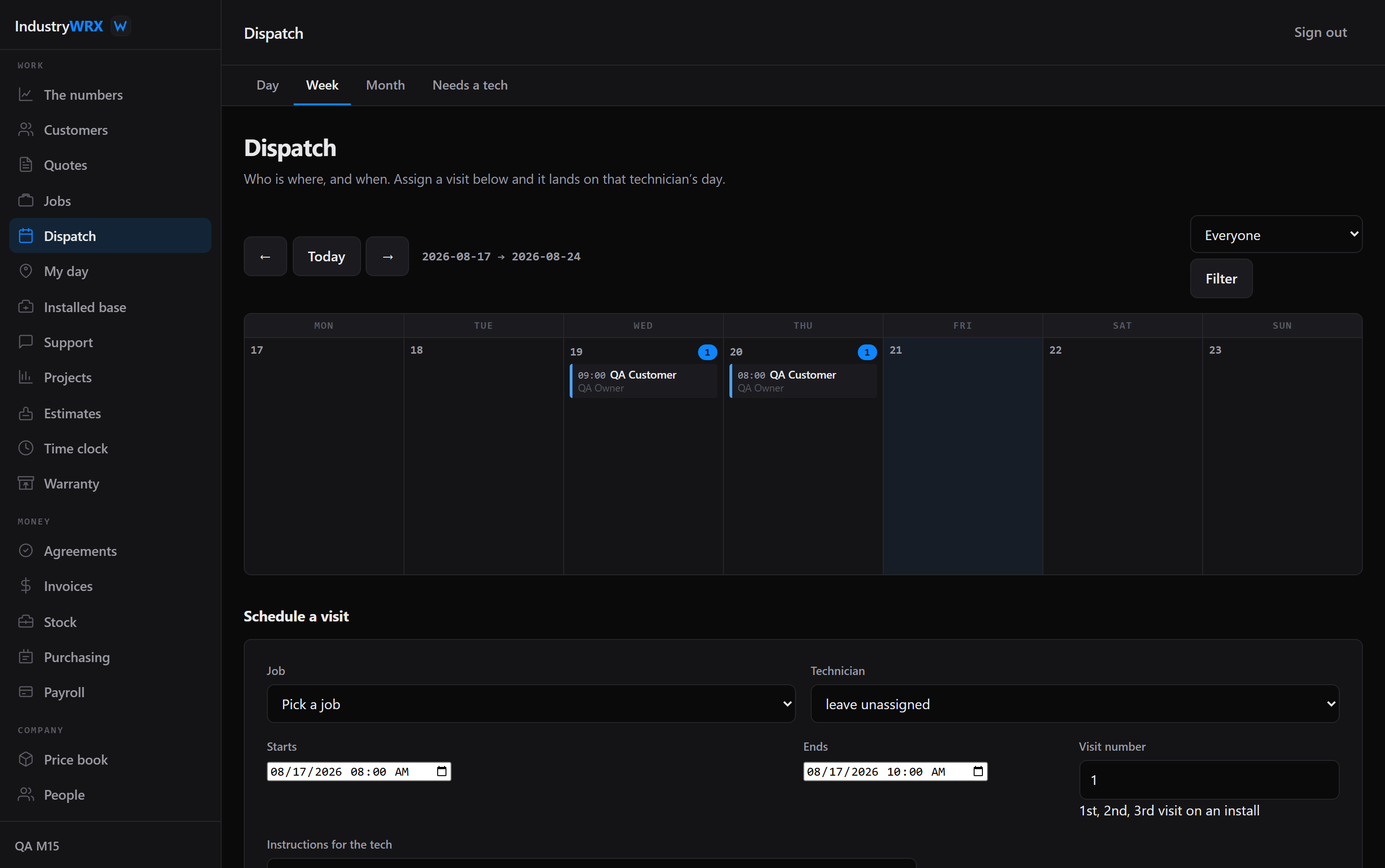Click the Invoices dollar sign icon
The height and width of the screenshot is (868, 1385).
tap(26, 586)
